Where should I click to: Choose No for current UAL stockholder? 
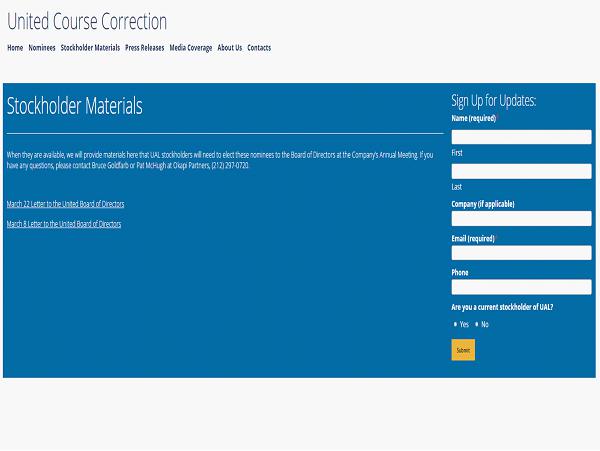(x=477, y=325)
